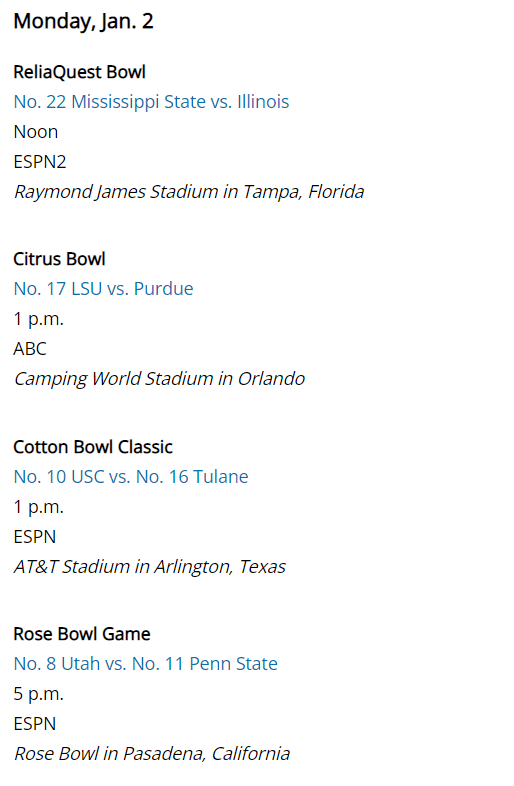This screenshot has width=514, height=786.
Task: Open the USC vs. Tulane matchup link
Action: [x=131, y=477]
